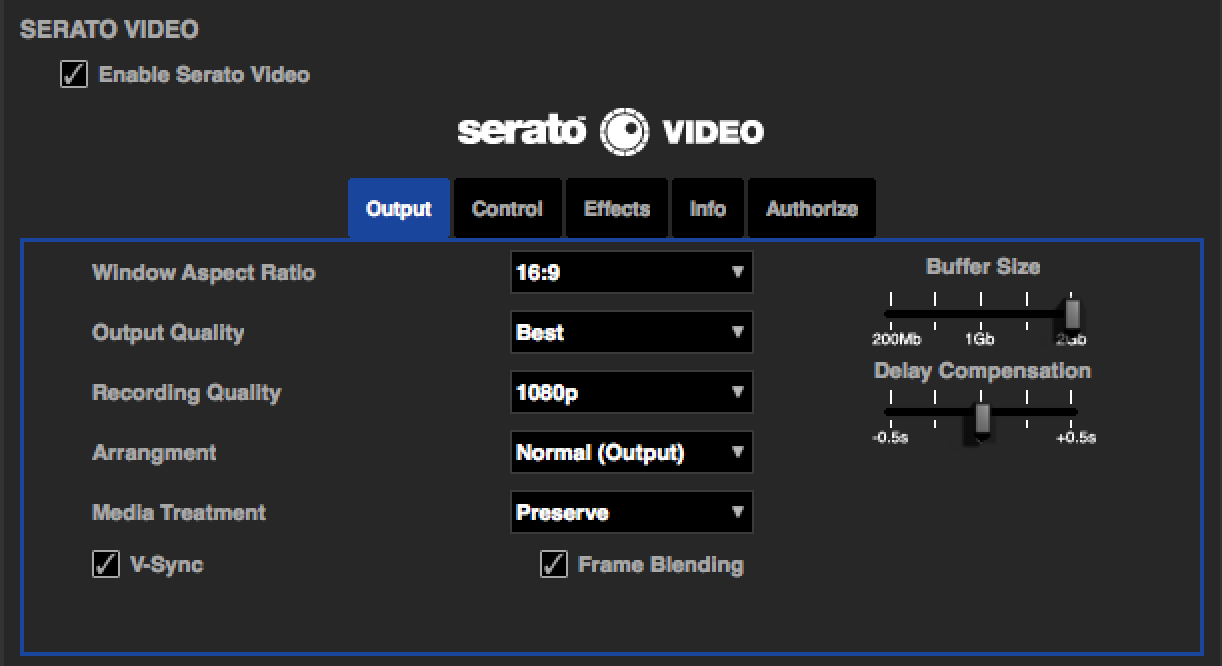The width and height of the screenshot is (1222, 666).
Task: Disable the Enable Serato Video checkbox
Action: 74,75
